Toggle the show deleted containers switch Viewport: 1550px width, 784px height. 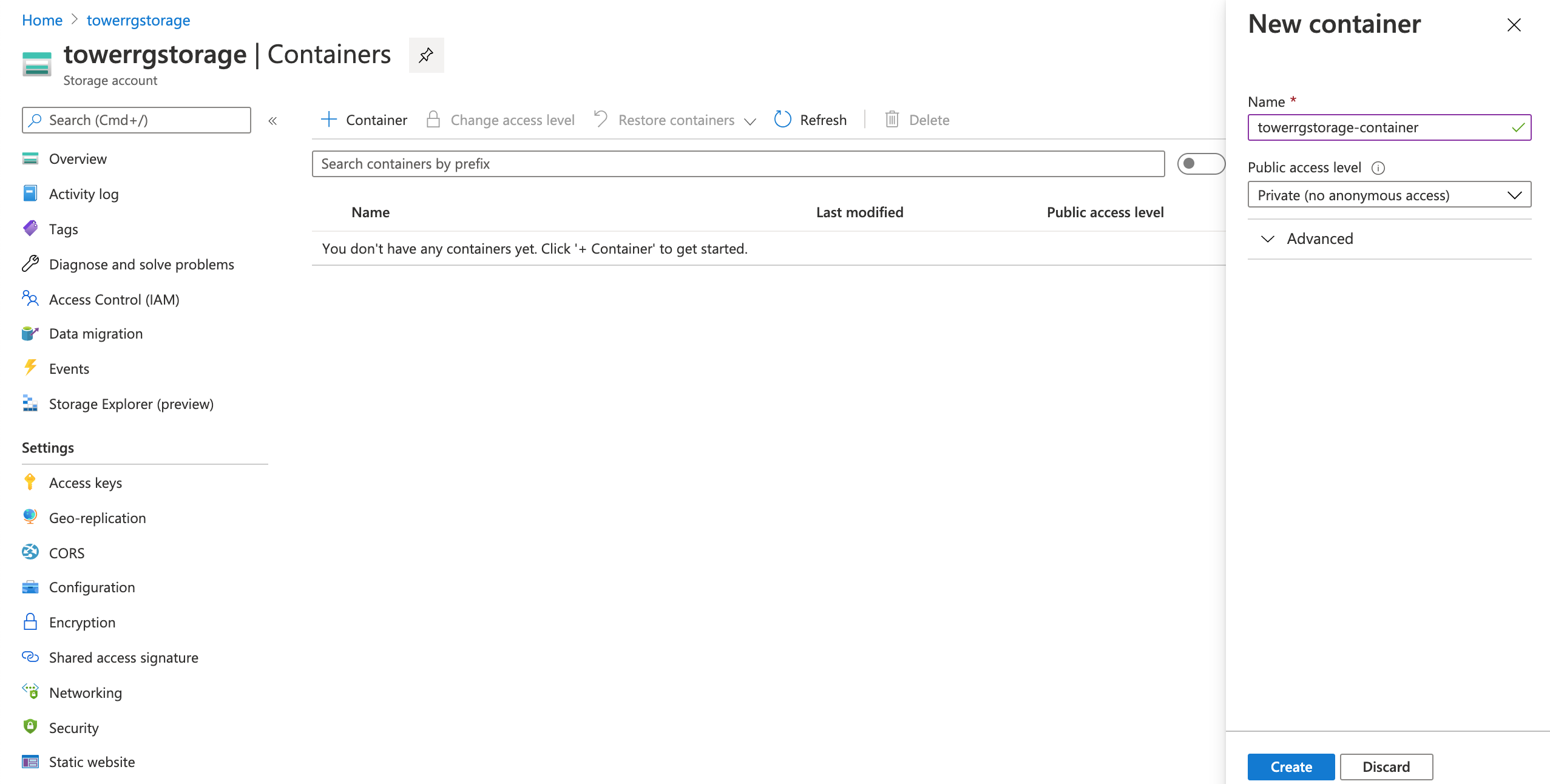1200,164
